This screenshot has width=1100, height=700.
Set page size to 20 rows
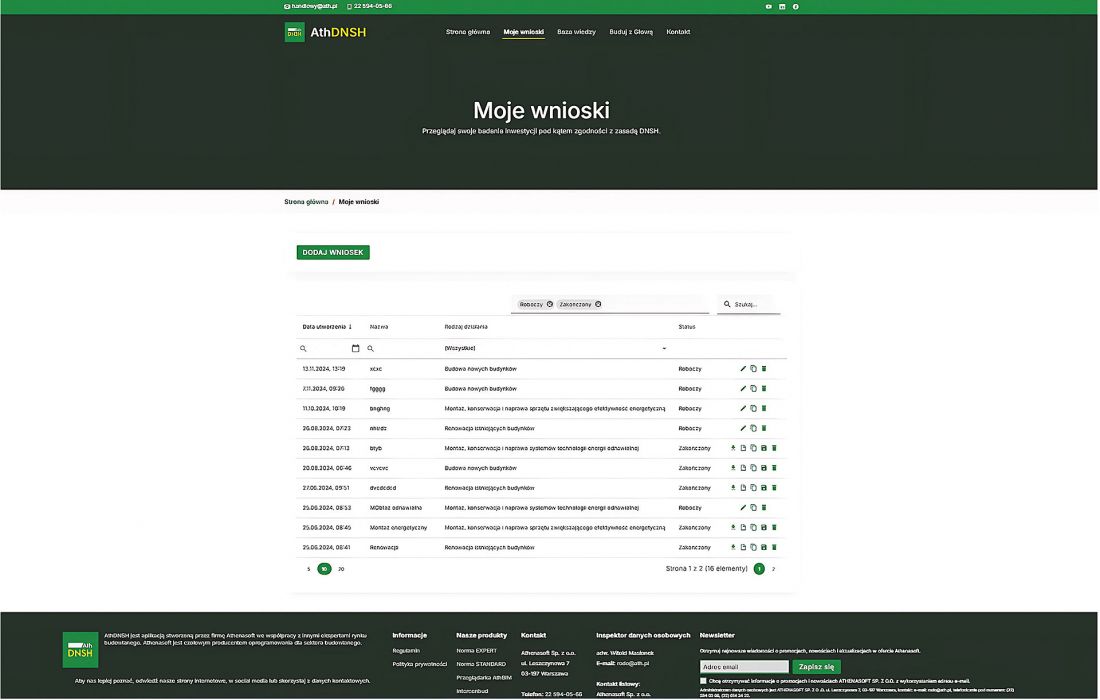coord(341,570)
